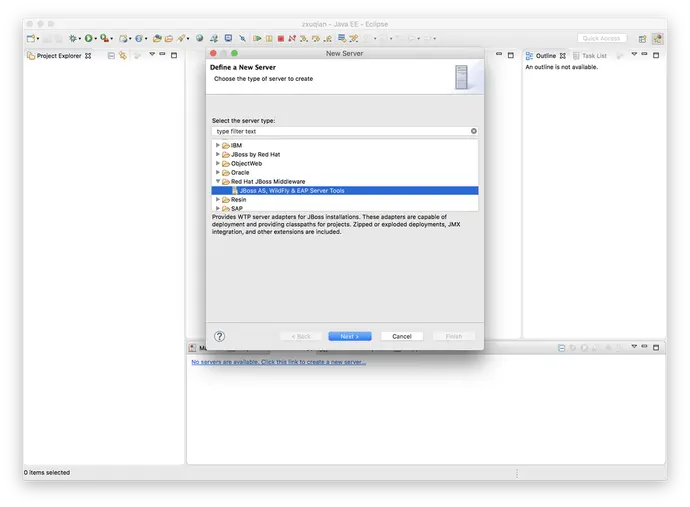Click the Open Perspective icon
Viewport: 690px width, 507px height.
point(642,39)
